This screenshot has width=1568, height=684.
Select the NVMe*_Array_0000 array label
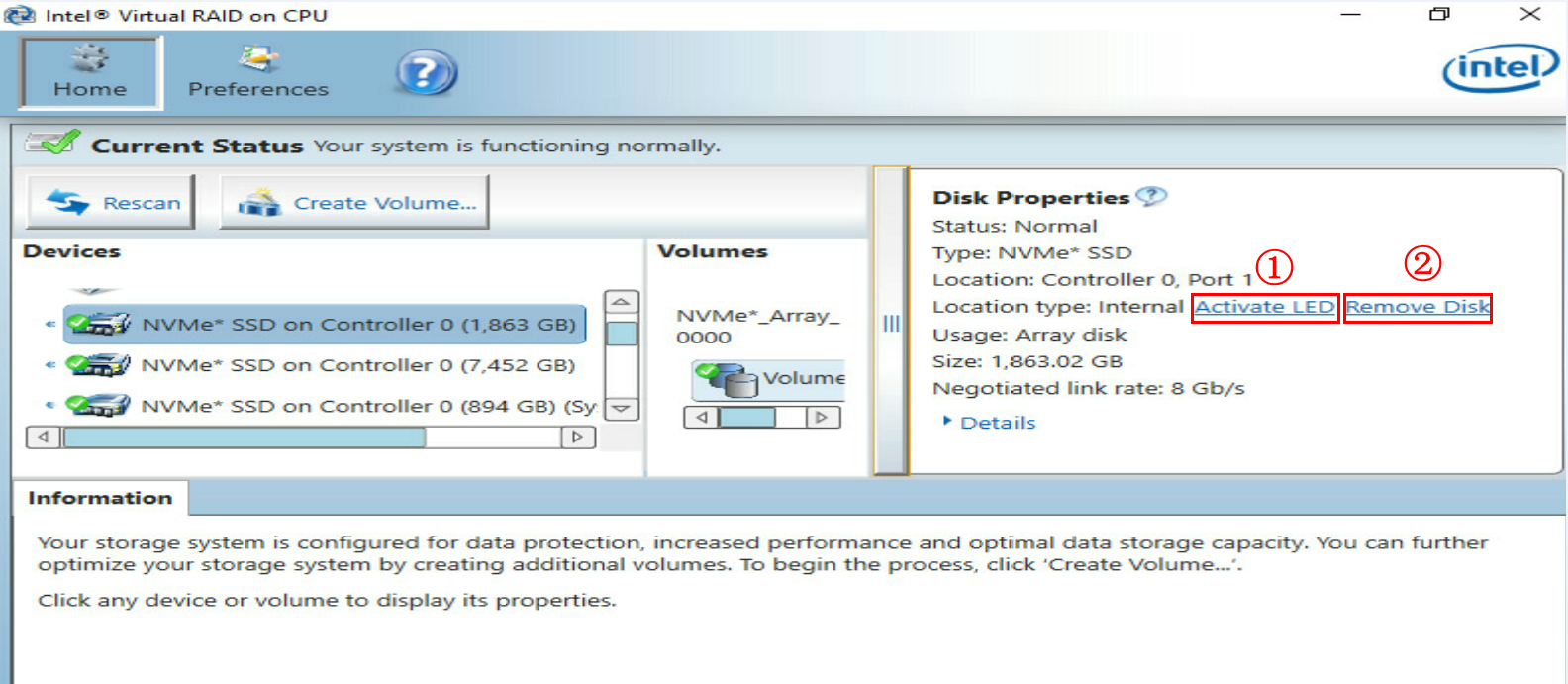pyautogui.click(x=757, y=326)
